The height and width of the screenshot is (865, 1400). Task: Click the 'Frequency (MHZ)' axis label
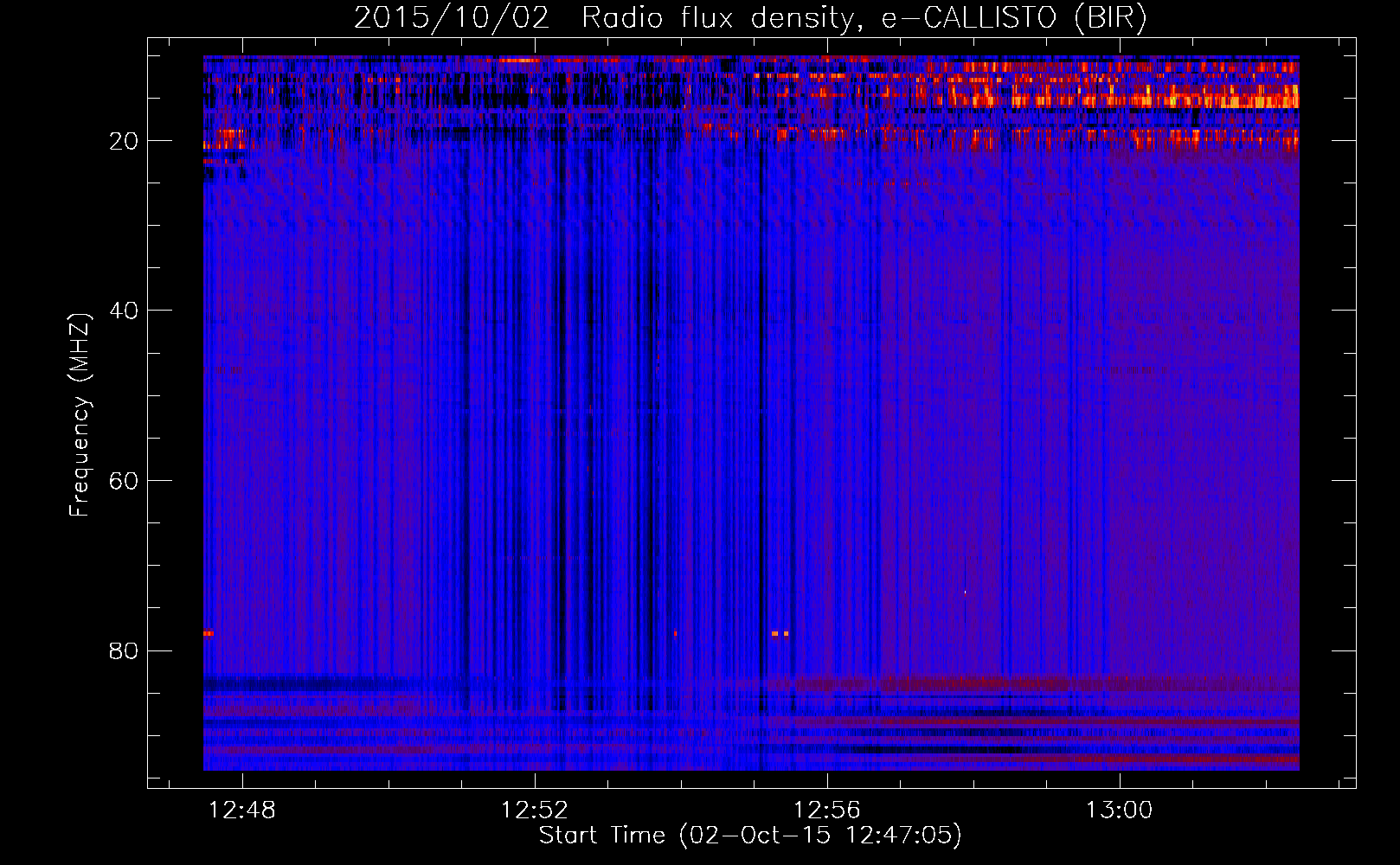coord(80,415)
